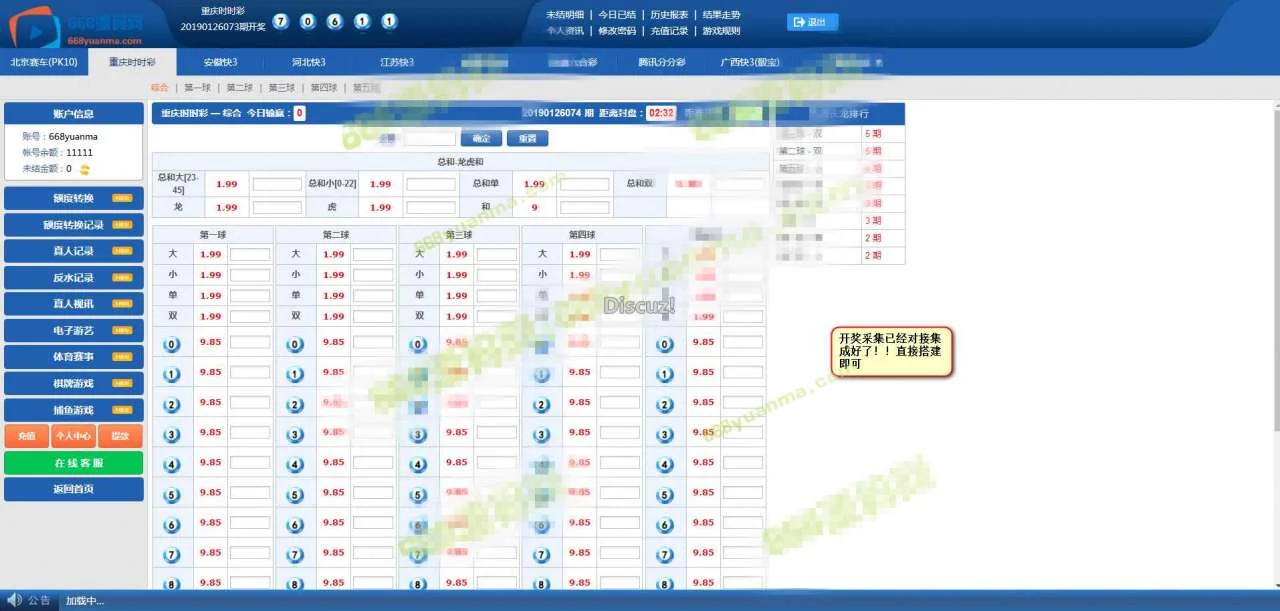Click 第一球 大 bet amount field

(250, 255)
